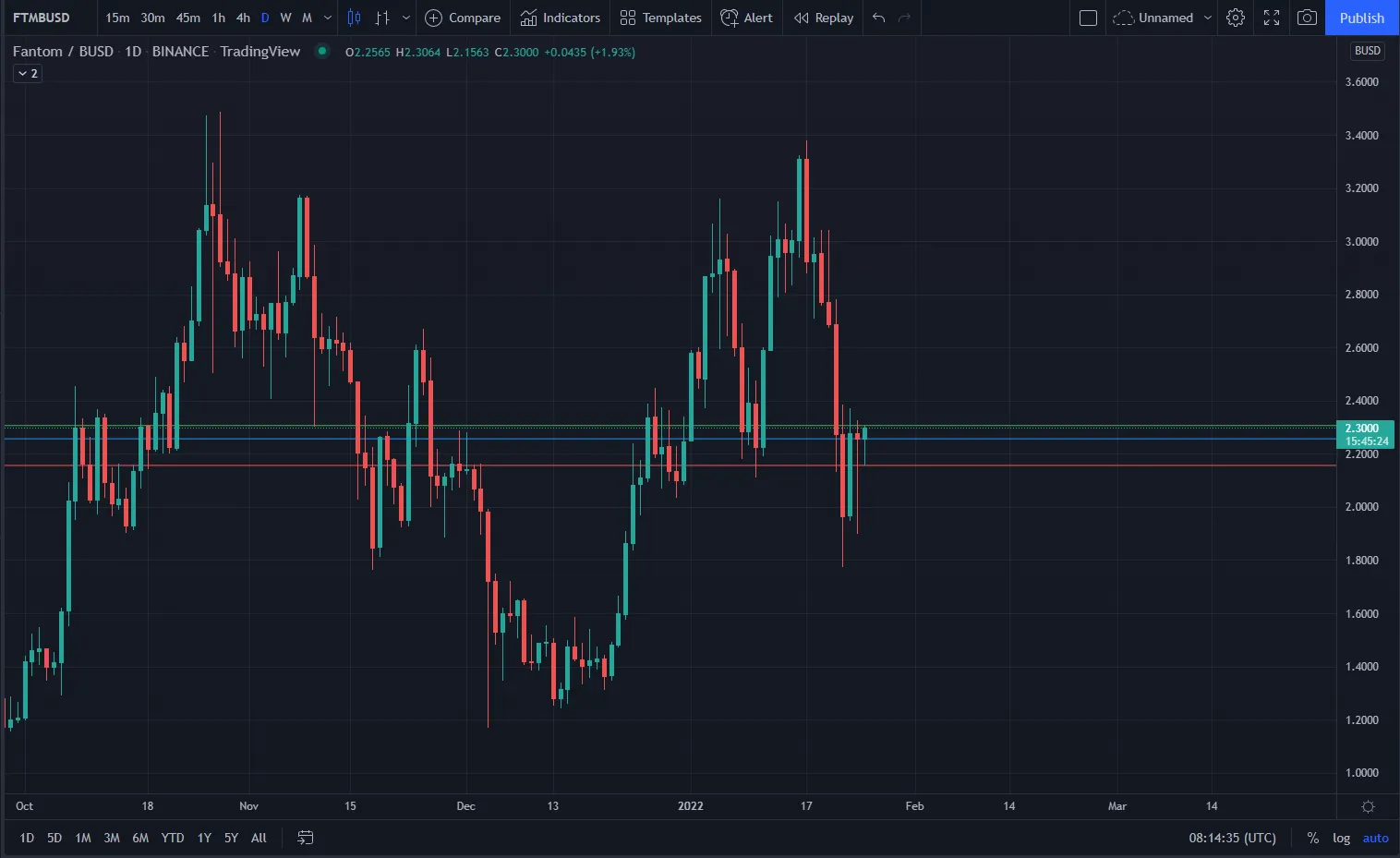Open the Indicators menu
The height and width of the screenshot is (858, 1400).
560,18
